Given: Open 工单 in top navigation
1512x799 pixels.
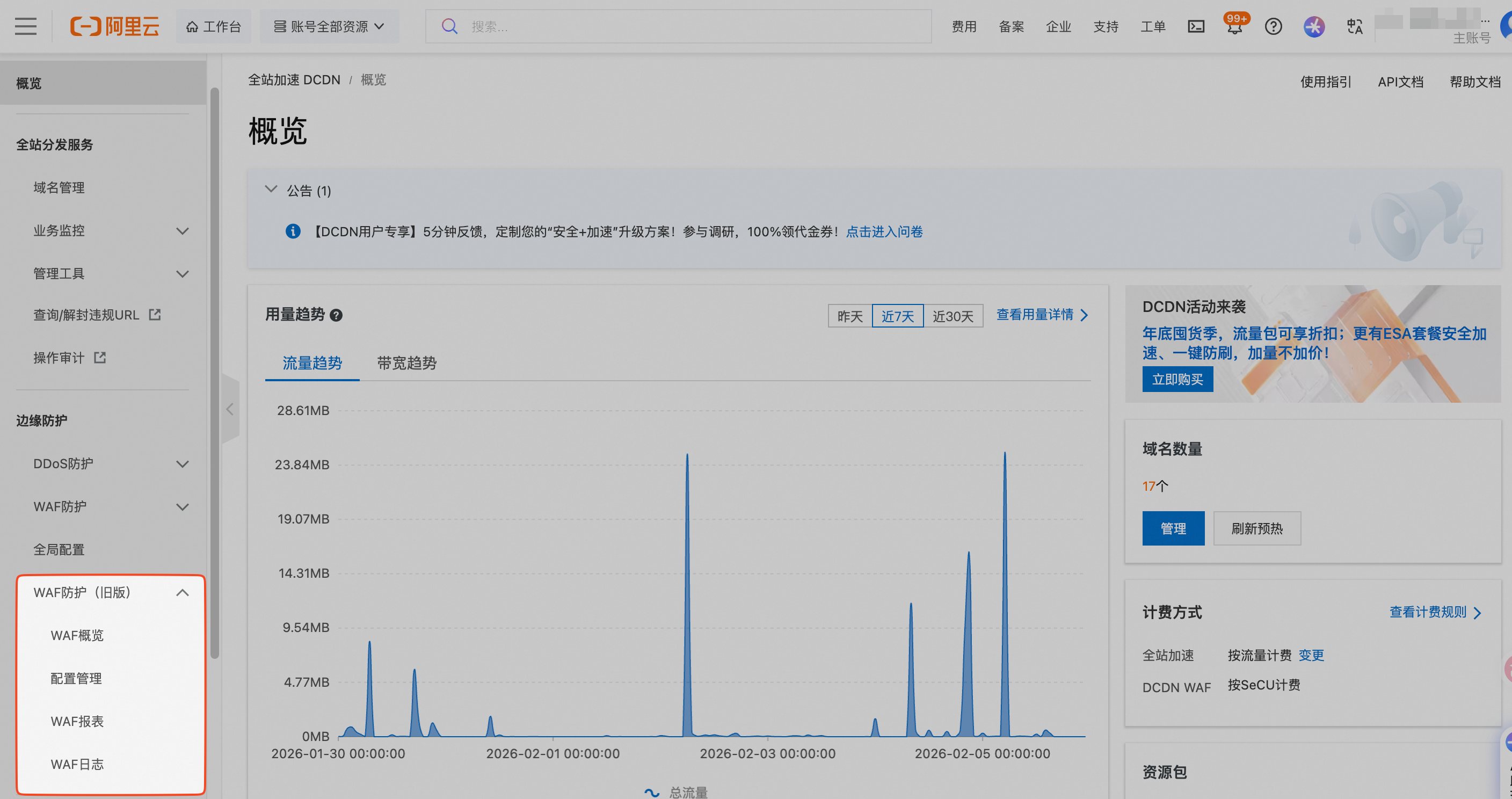Looking at the screenshot, I should (x=1153, y=26).
